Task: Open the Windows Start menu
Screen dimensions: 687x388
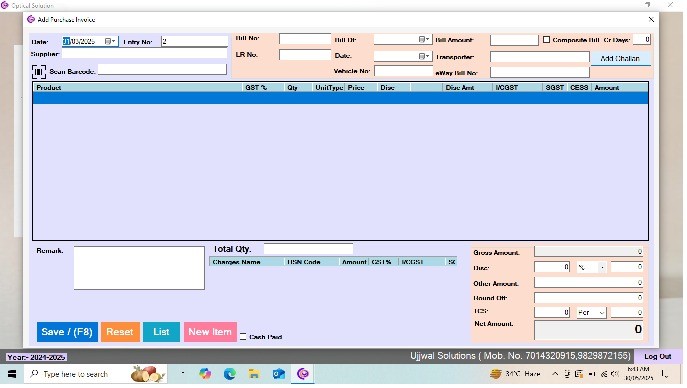Action: [12, 374]
